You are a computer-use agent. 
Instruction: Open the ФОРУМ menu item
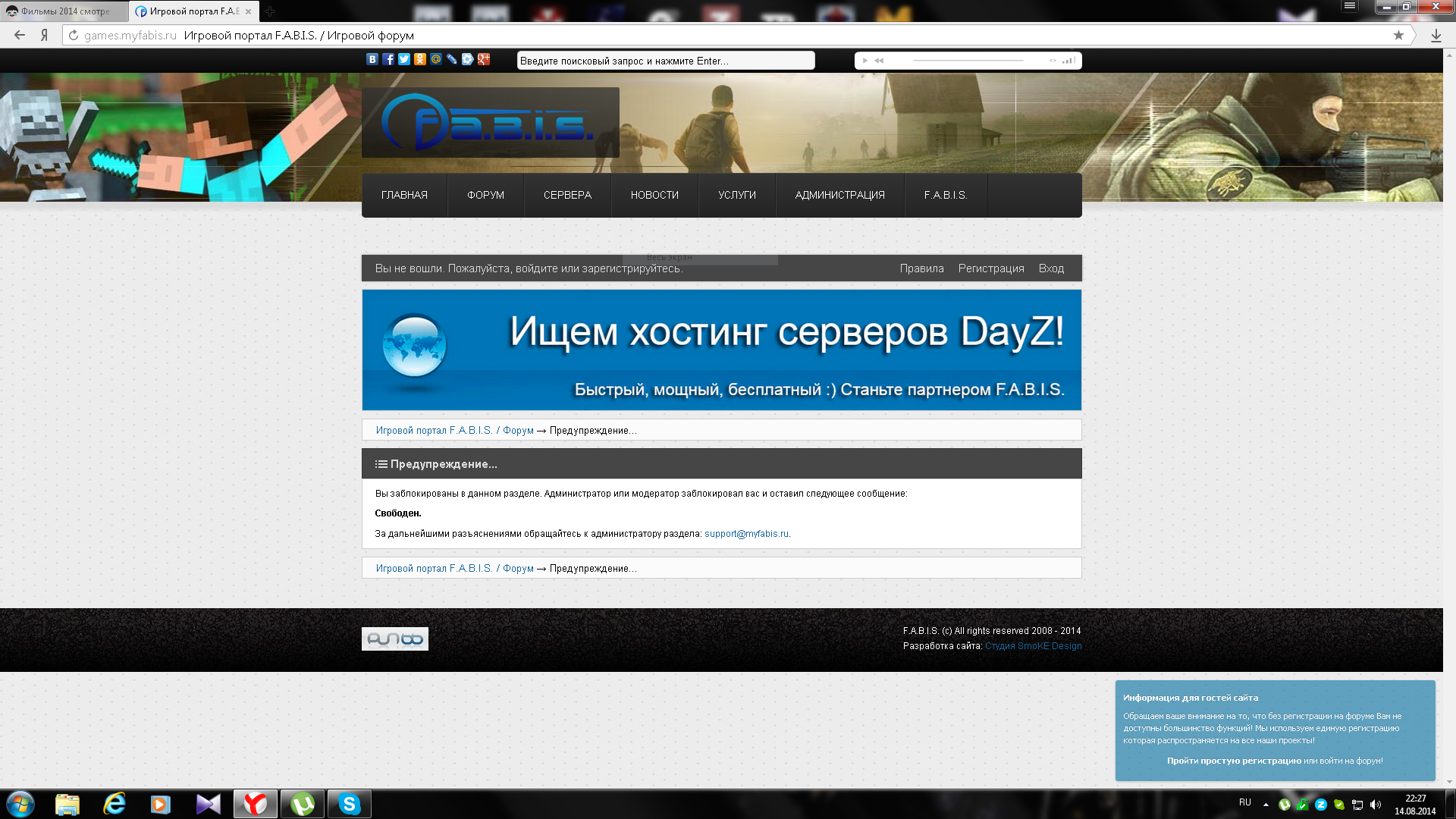485,195
